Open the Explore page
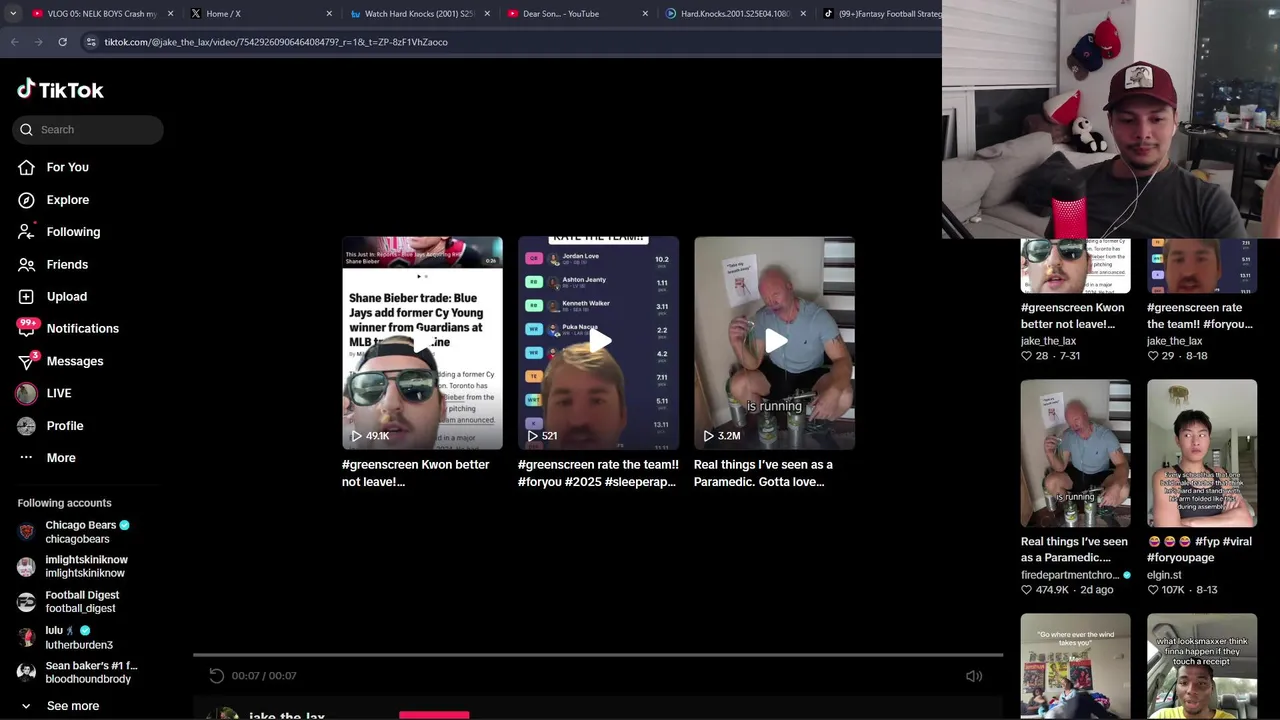The width and height of the screenshot is (1280, 720). coord(67,200)
